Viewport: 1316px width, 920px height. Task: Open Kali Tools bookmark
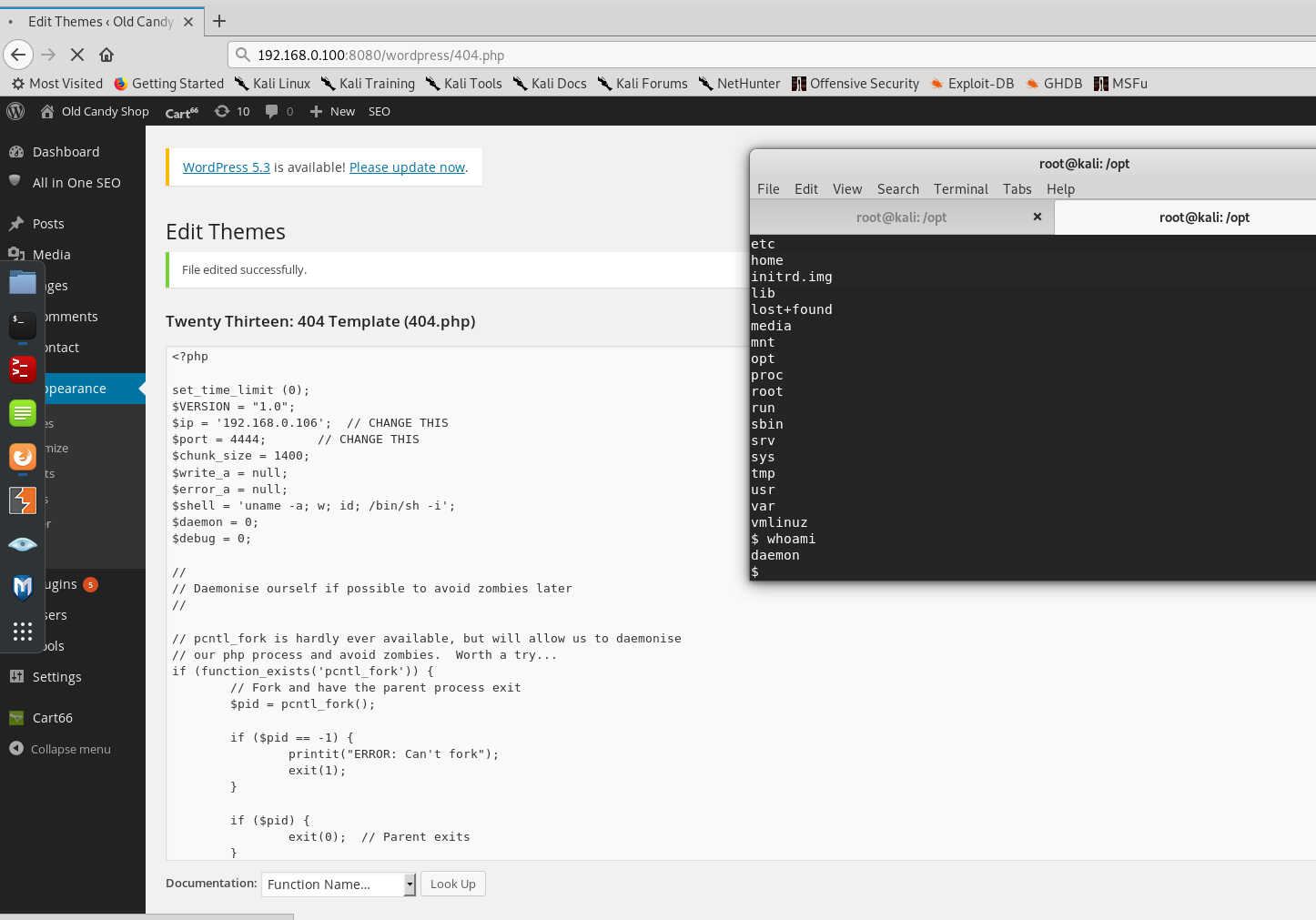tap(464, 84)
